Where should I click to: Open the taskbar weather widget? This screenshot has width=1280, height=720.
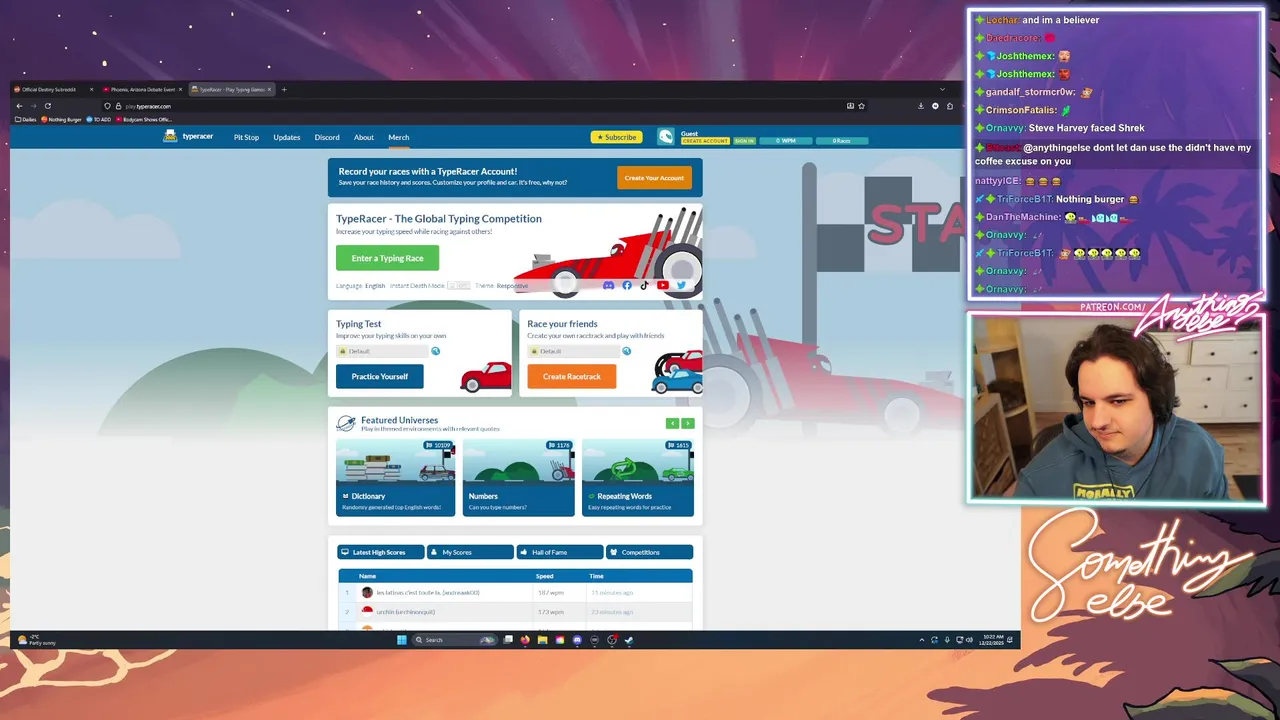pyautogui.click(x=37, y=640)
